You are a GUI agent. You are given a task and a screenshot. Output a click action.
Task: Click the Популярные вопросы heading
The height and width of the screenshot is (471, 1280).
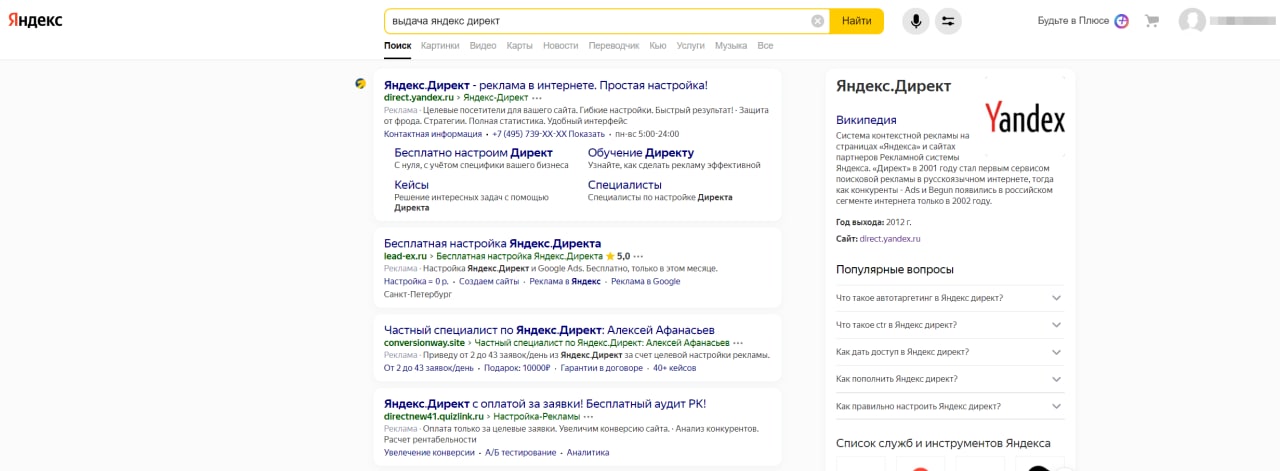(895, 270)
